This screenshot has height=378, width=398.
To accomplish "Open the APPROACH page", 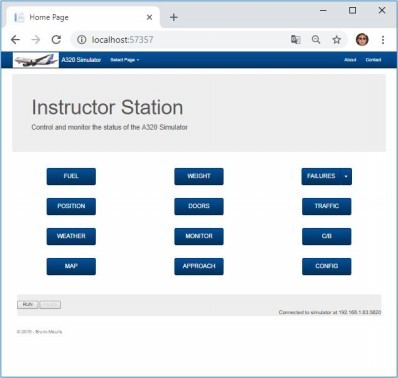I will [199, 266].
